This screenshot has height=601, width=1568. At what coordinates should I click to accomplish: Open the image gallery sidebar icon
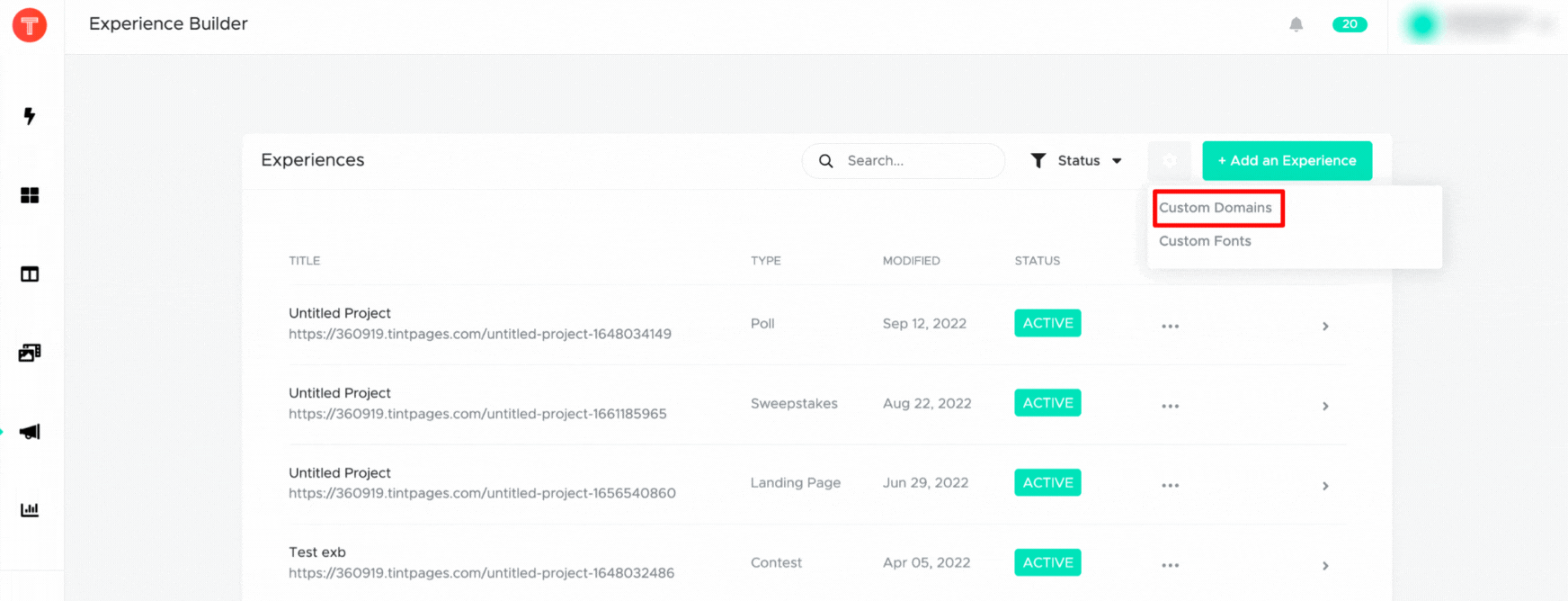[x=30, y=353]
